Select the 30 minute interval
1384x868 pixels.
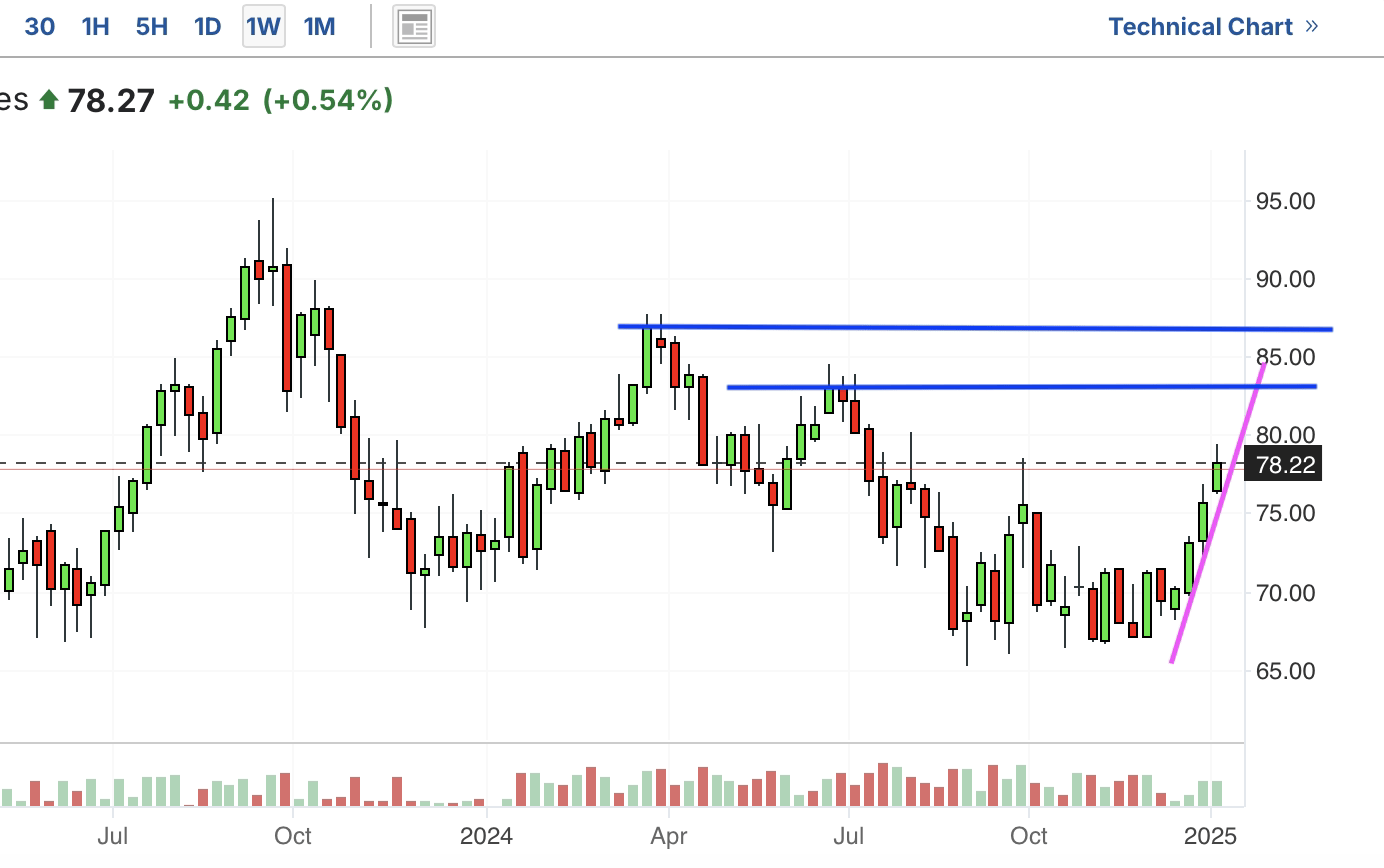pos(39,27)
